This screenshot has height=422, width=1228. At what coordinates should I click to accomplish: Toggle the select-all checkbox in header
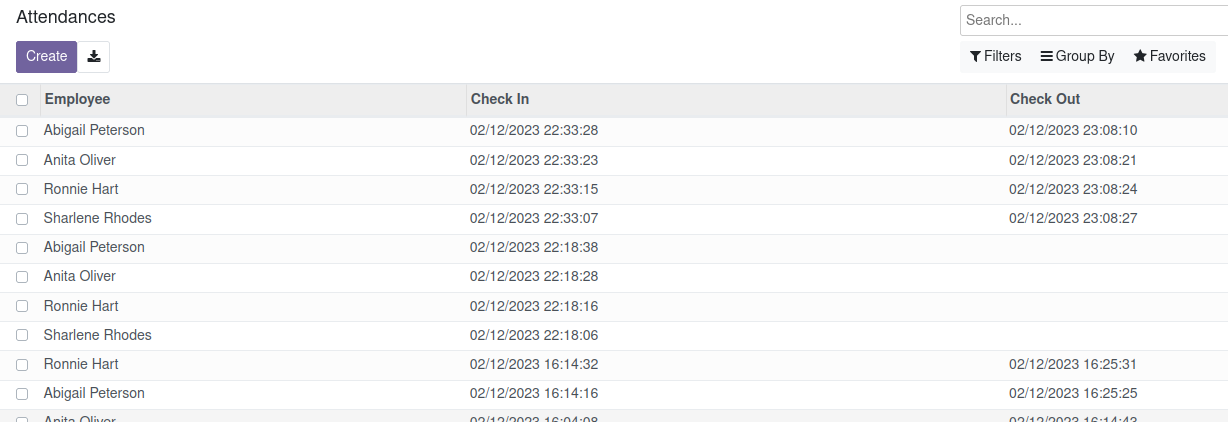(22, 100)
